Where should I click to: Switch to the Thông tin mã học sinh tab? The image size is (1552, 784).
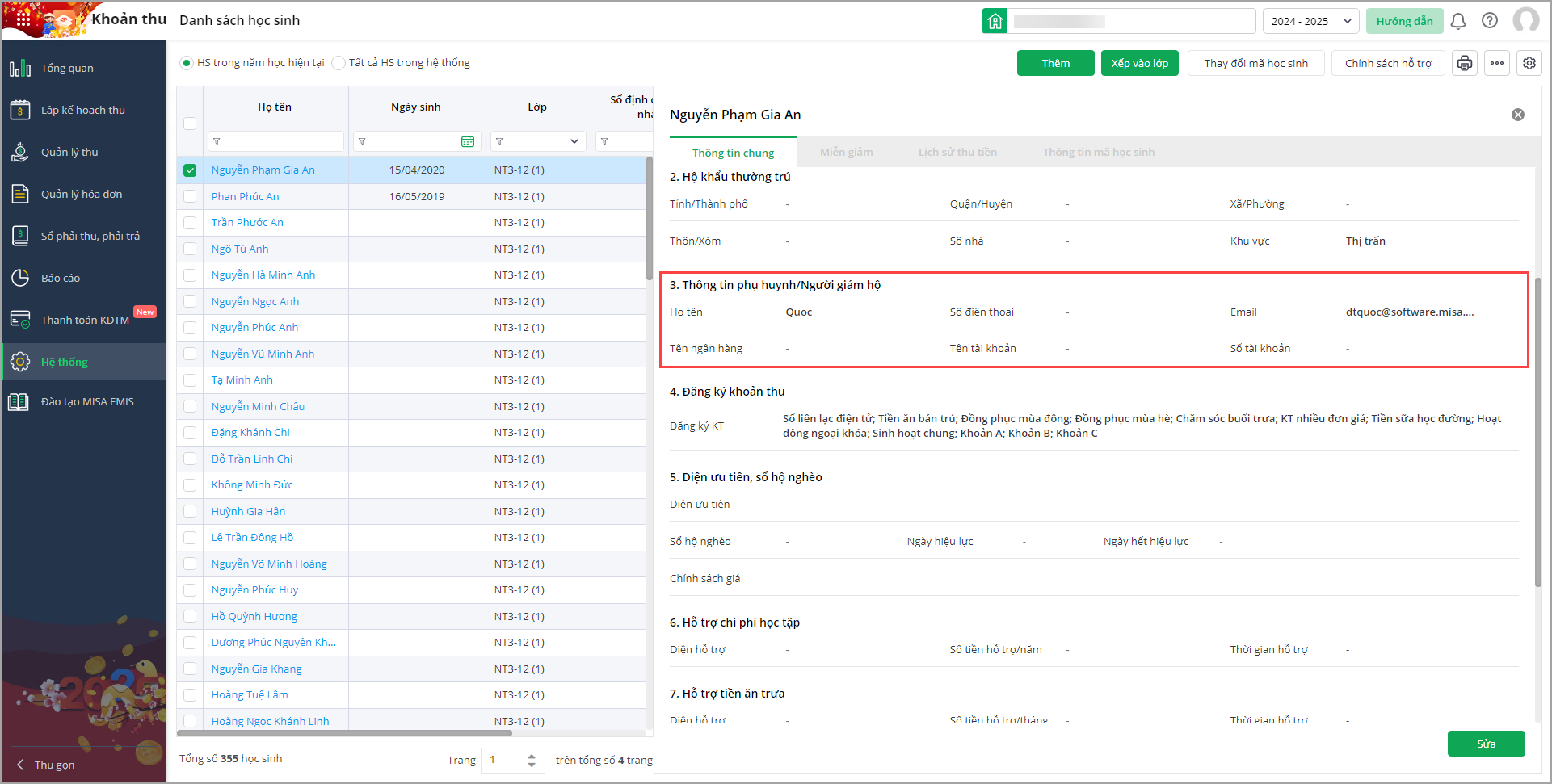pyautogui.click(x=1098, y=153)
